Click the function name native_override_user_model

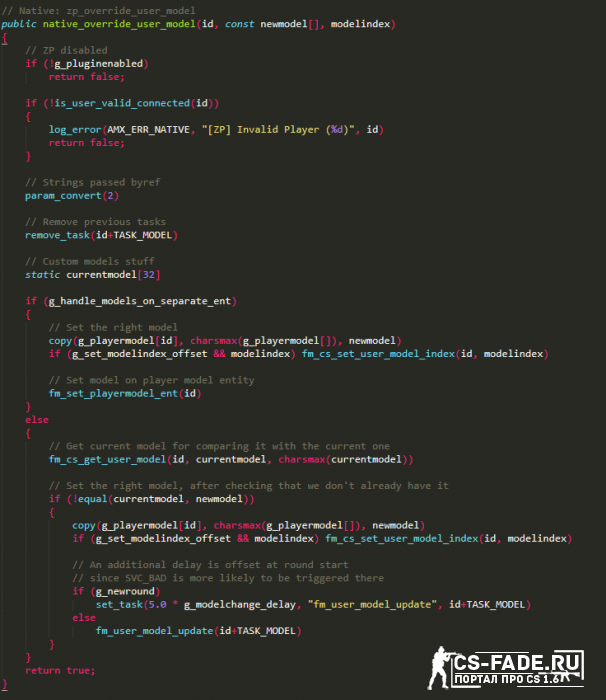coord(119,24)
